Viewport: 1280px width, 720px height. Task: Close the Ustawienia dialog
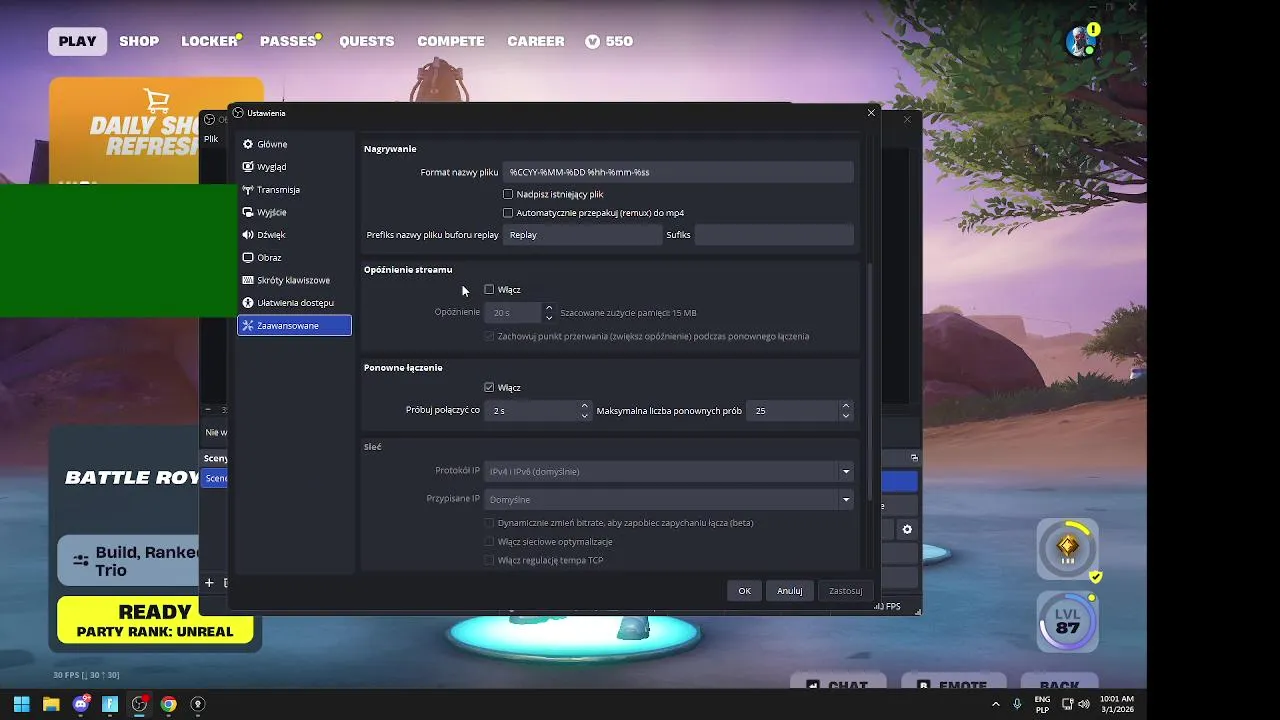point(871,113)
